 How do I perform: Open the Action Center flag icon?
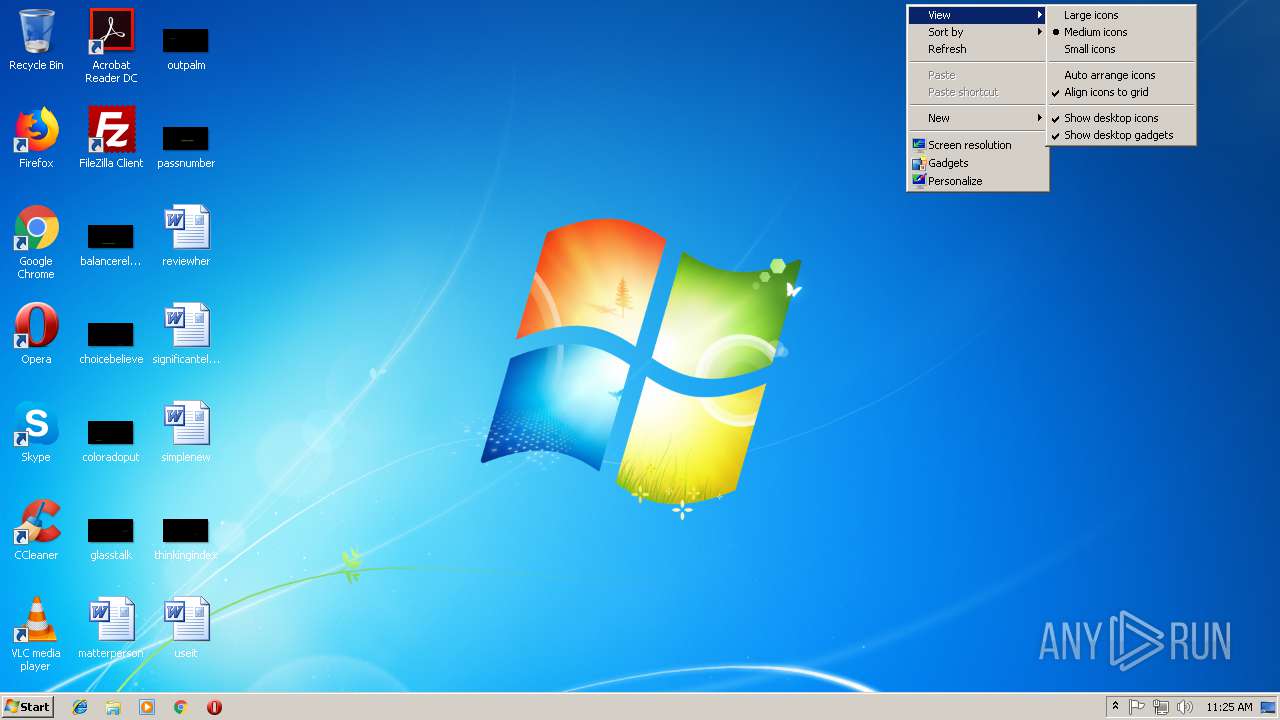click(x=1137, y=707)
